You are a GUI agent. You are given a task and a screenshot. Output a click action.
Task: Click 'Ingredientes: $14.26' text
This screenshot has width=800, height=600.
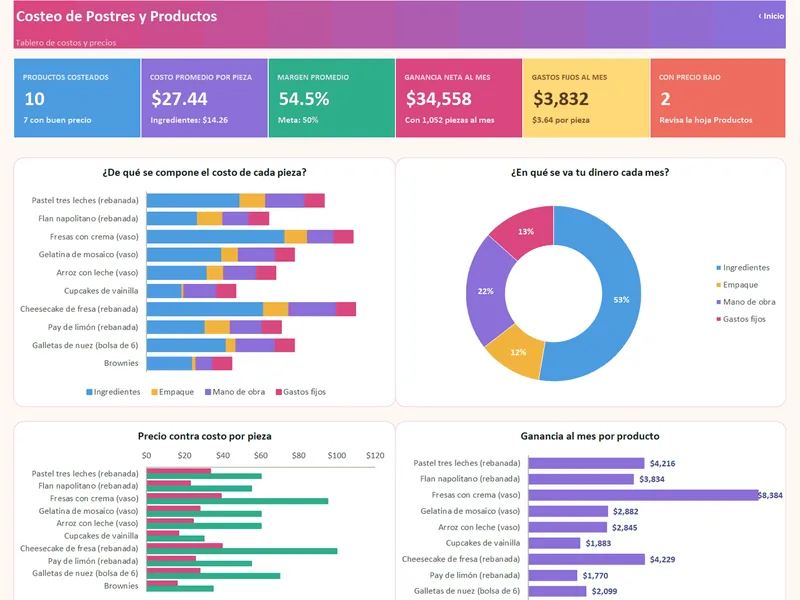(189, 120)
